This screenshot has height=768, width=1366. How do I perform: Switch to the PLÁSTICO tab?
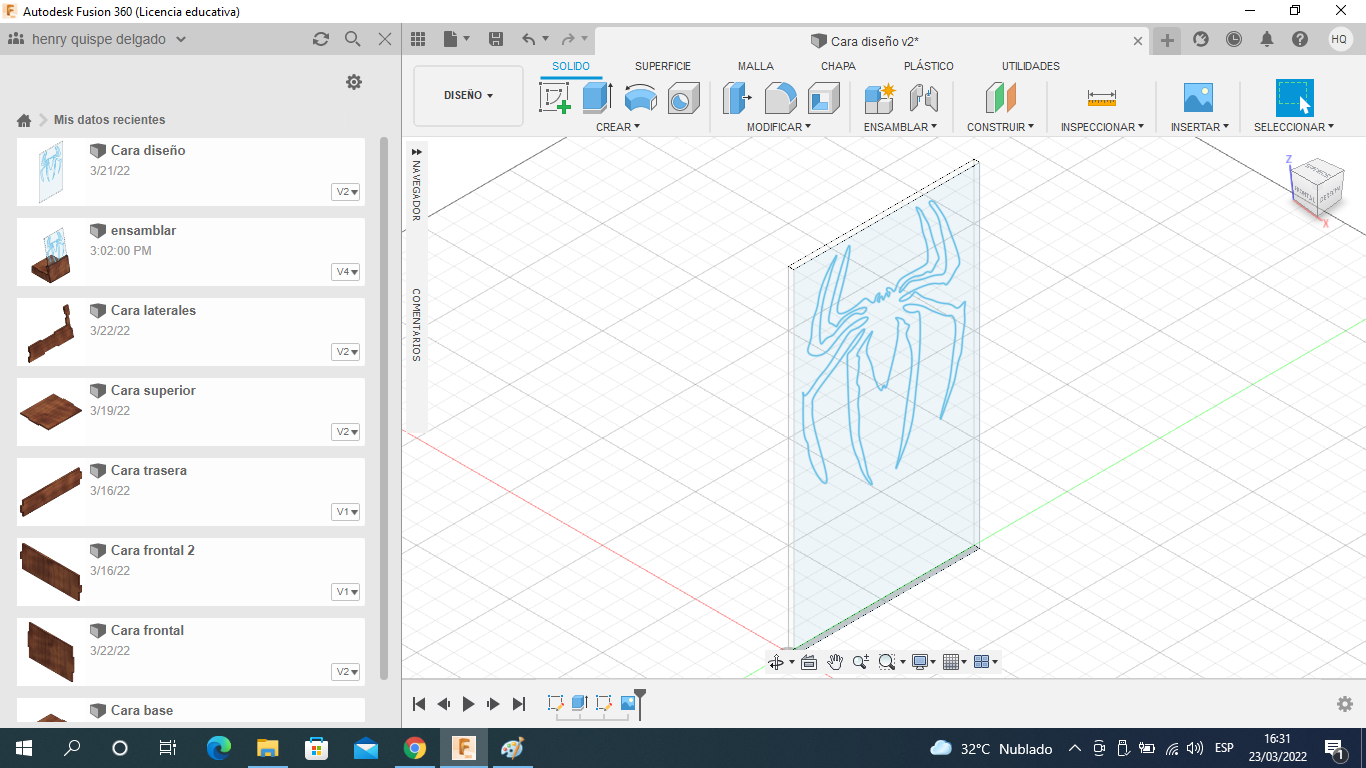929,66
